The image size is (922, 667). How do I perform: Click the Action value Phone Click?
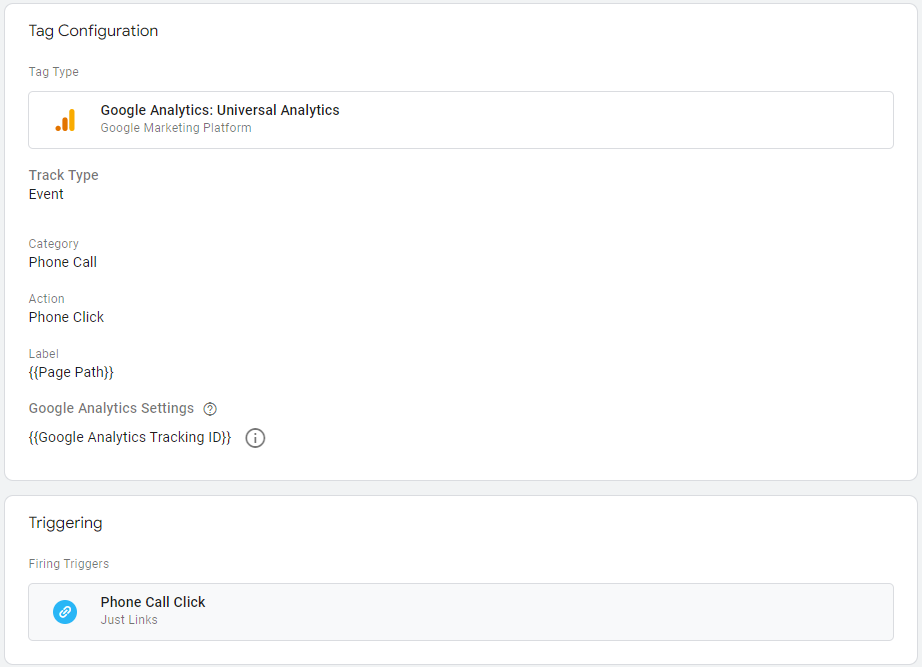click(66, 317)
